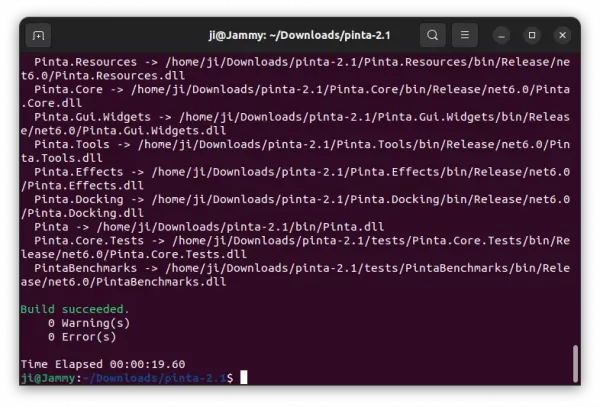Click the green 'Build succeeded.' text
The height and width of the screenshot is (407, 600).
75,309
